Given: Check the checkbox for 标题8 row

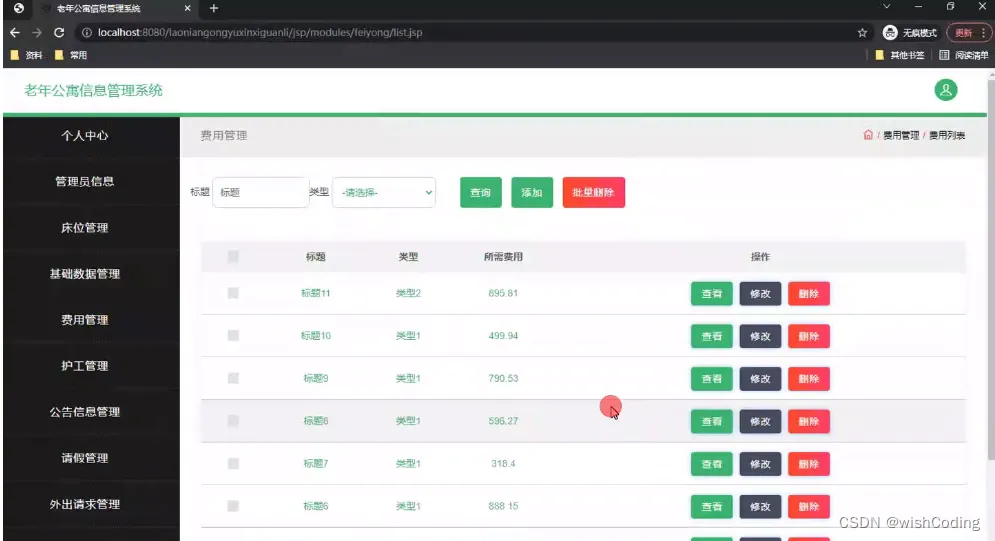Looking at the screenshot, I should tap(233, 420).
